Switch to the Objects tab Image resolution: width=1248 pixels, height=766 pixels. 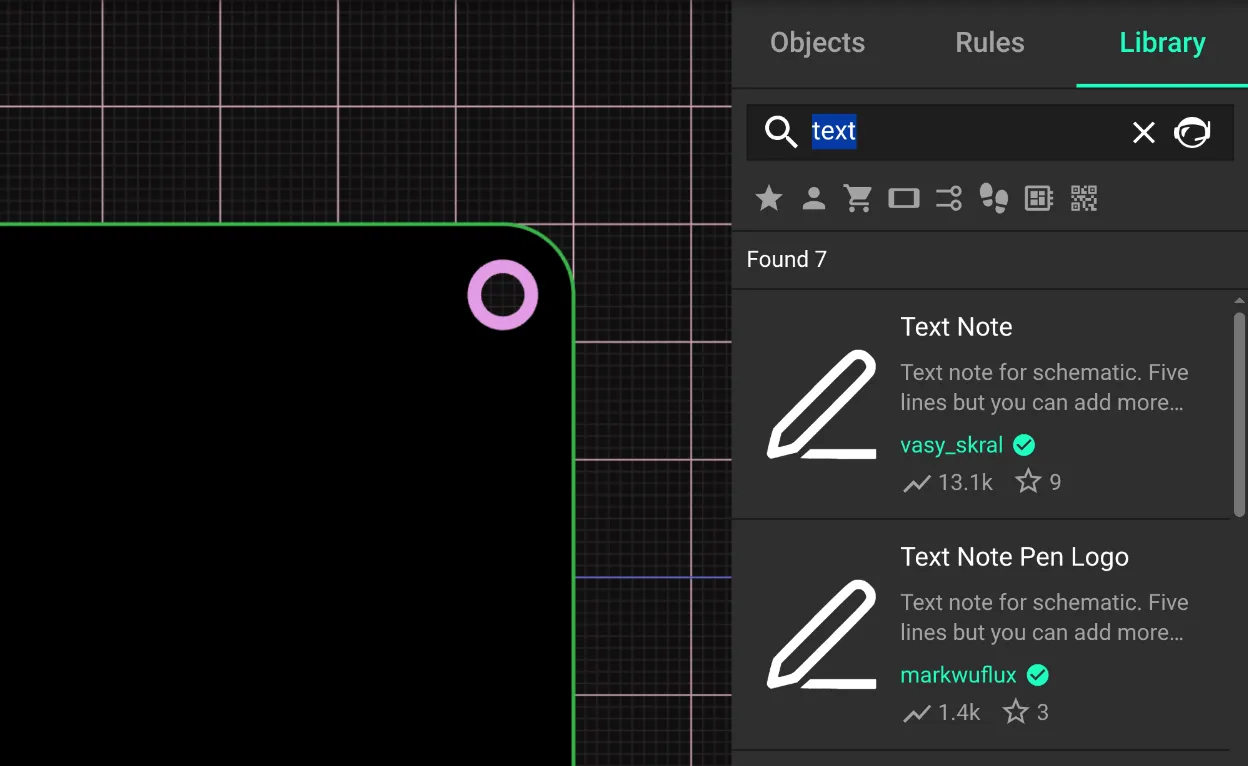(x=817, y=43)
